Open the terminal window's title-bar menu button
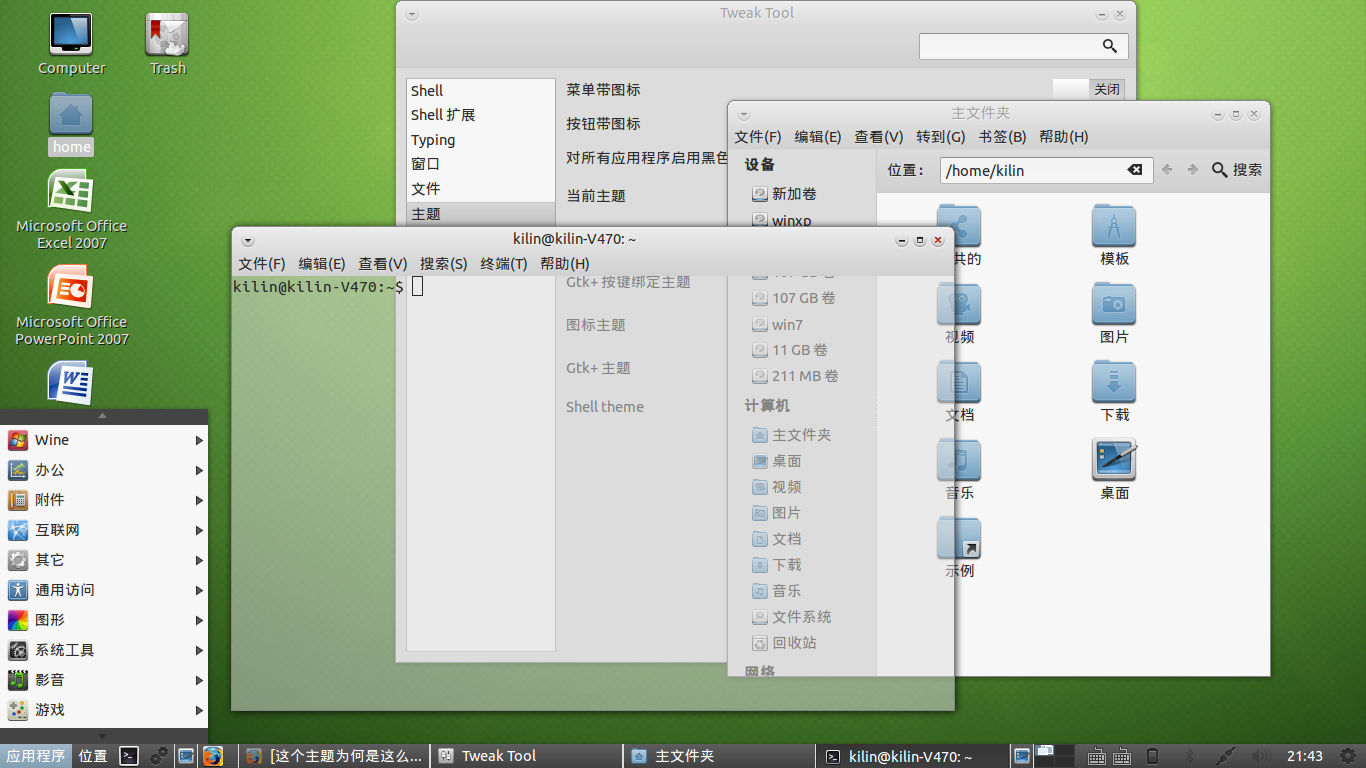The height and width of the screenshot is (768, 1366). (x=248, y=240)
